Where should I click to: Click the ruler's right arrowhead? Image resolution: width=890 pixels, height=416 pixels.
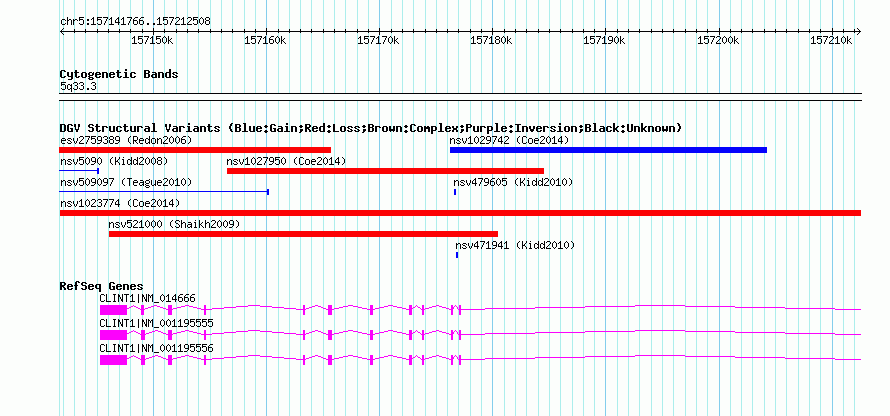coord(859,32)
